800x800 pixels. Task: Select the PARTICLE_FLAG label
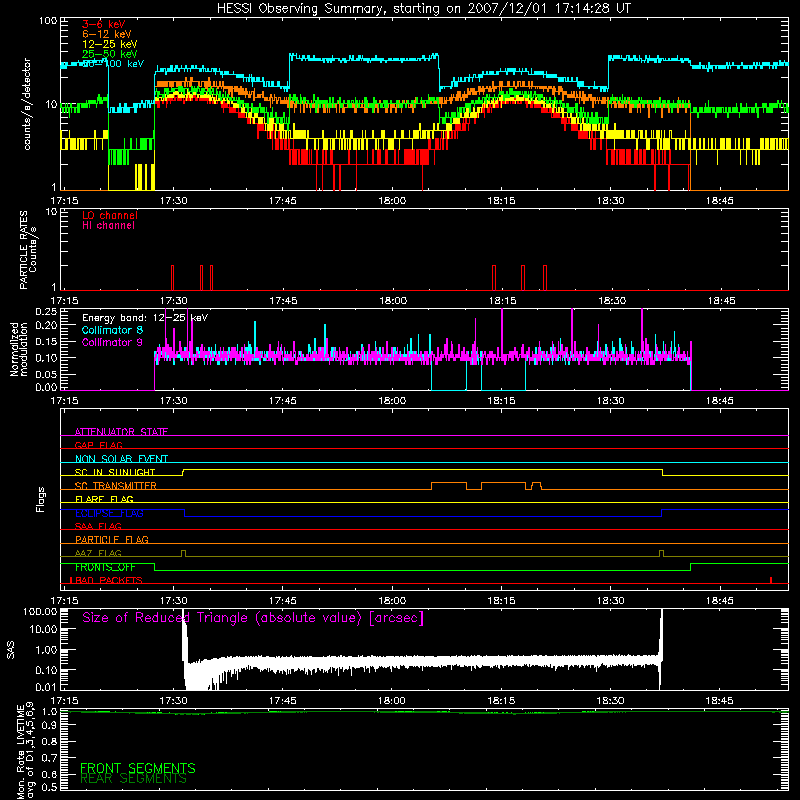coord(112,539)
